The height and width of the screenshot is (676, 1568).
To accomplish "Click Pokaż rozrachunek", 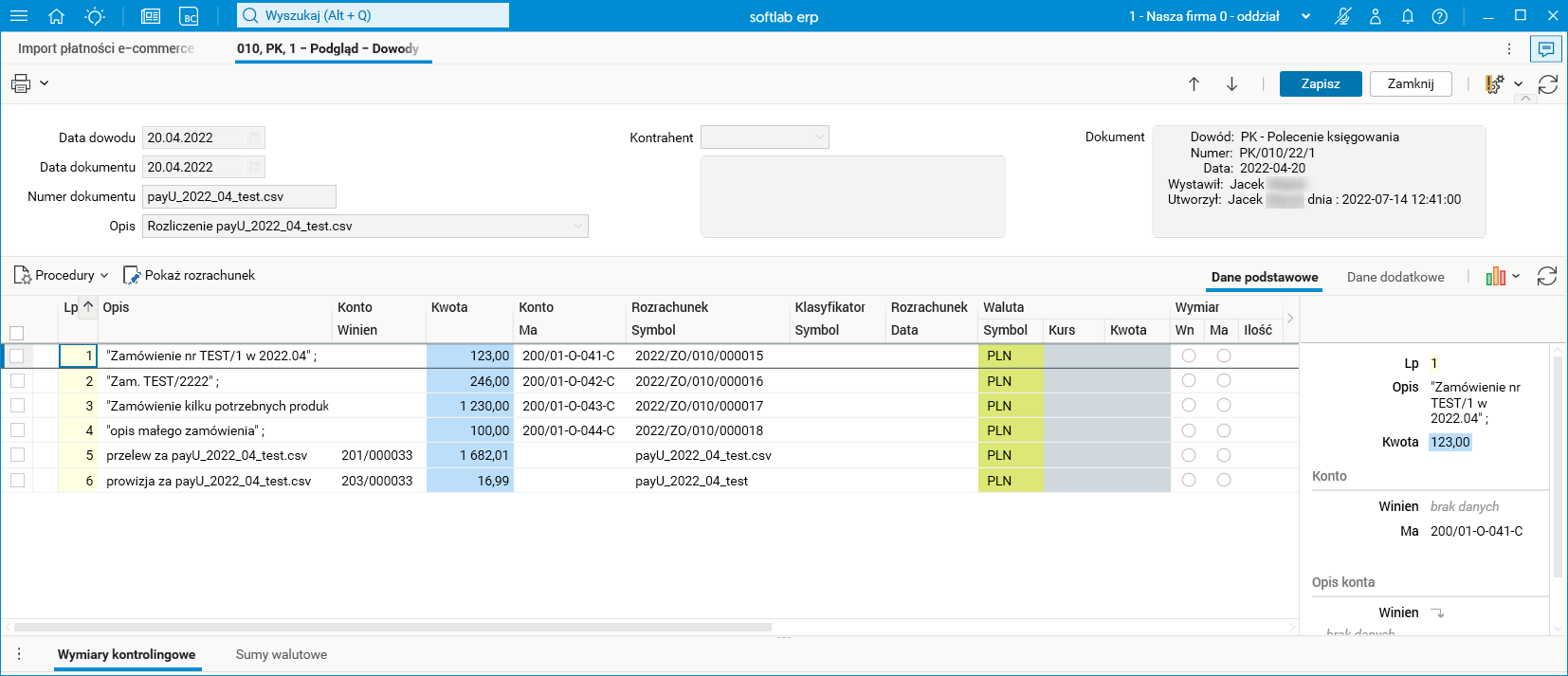I will [200, 275].
